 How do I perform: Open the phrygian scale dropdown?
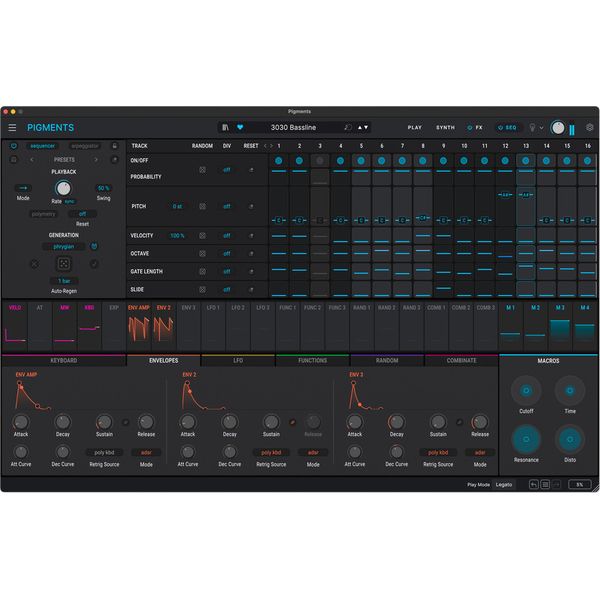(x=63, y=245)
